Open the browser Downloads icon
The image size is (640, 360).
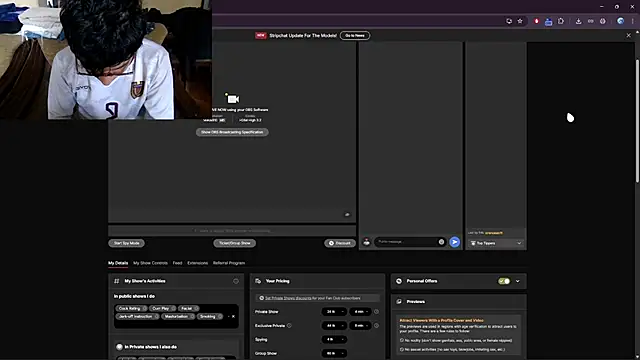(x=578, y=21)
